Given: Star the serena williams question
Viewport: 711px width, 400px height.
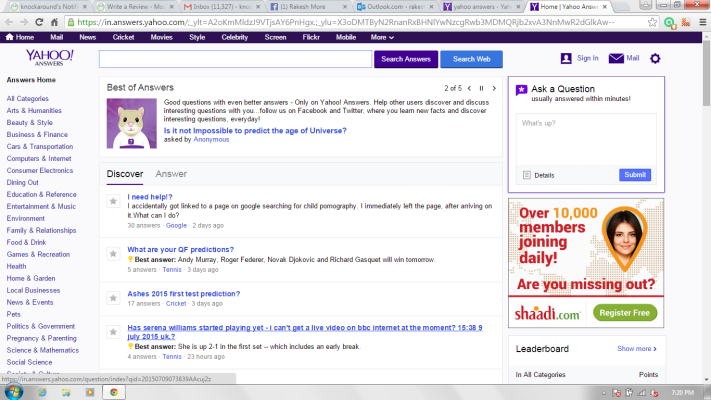Looking at the screenshot, I should click(x=113, y=332).
